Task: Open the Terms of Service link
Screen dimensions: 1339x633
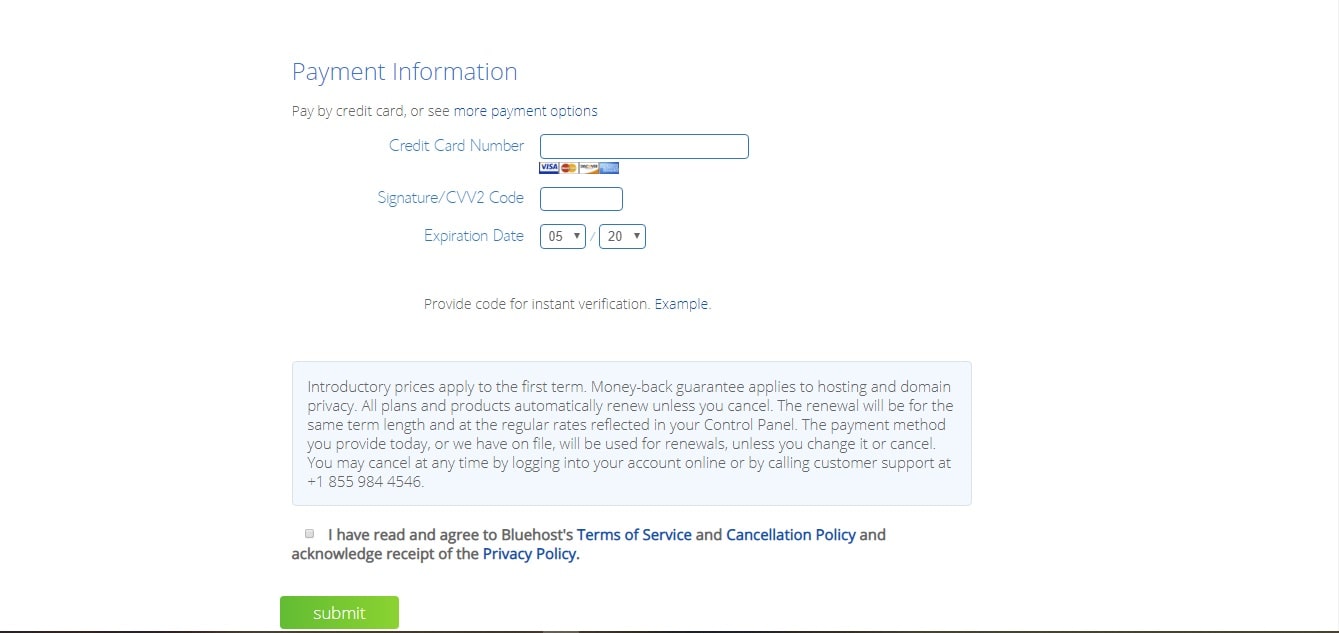Action: click(634, 535)
